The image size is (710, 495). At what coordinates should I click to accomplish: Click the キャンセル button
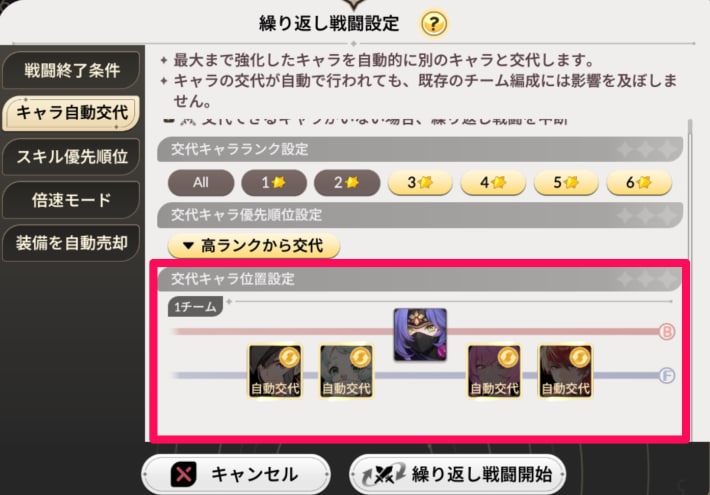[x=236, y=475]
